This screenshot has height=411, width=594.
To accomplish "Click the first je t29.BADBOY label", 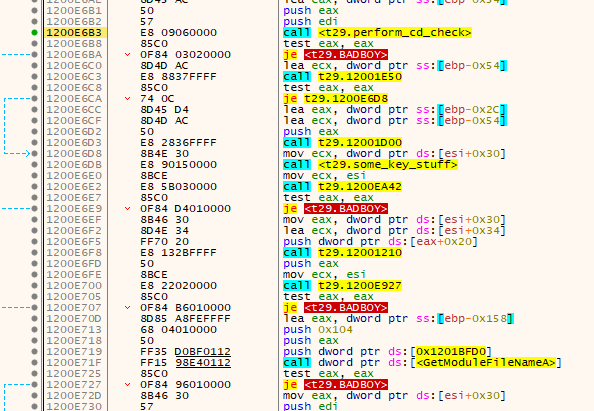I will (x=335, y=55).
